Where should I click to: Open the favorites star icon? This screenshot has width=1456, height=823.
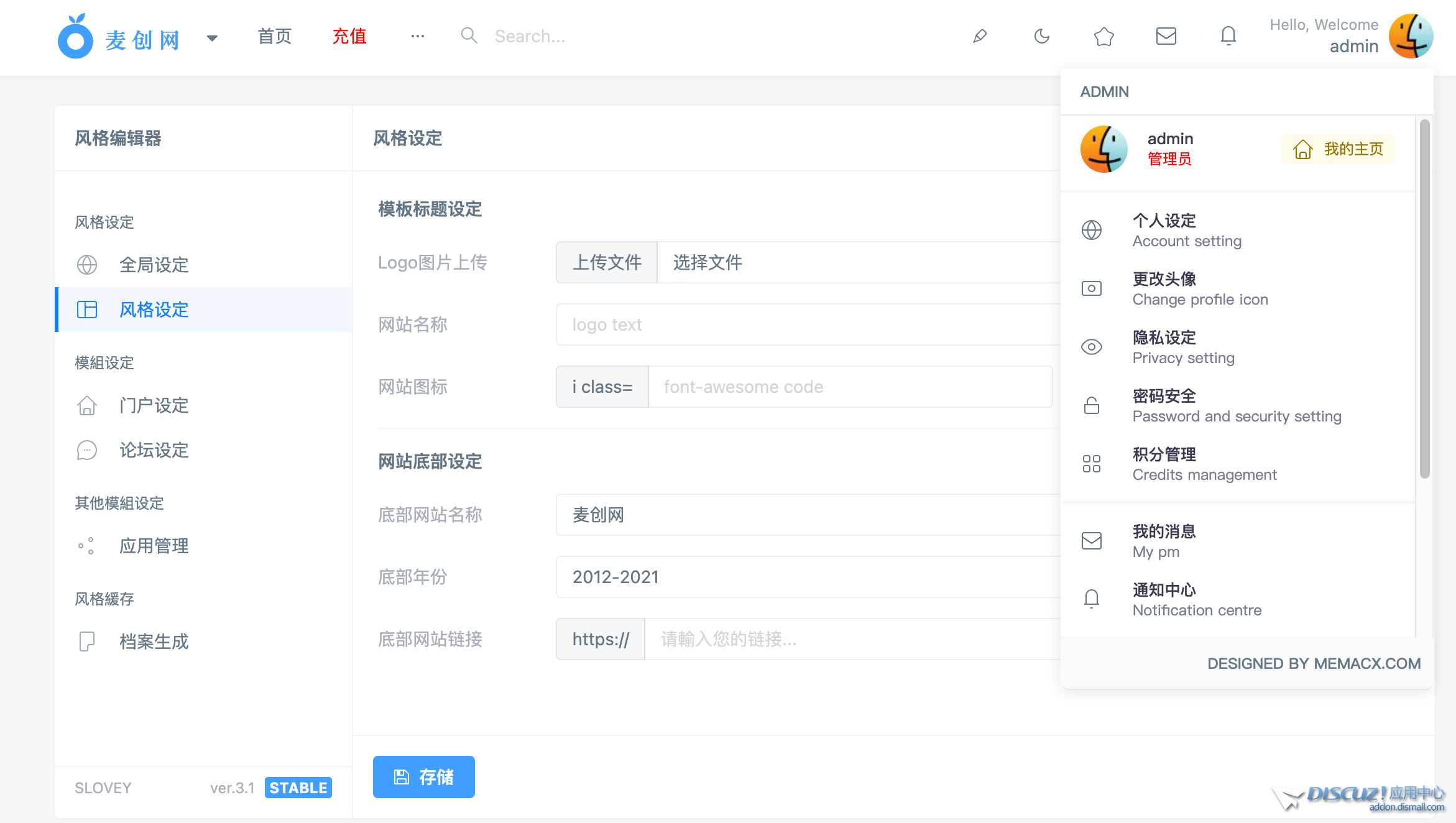click(x=1104, y=36)
